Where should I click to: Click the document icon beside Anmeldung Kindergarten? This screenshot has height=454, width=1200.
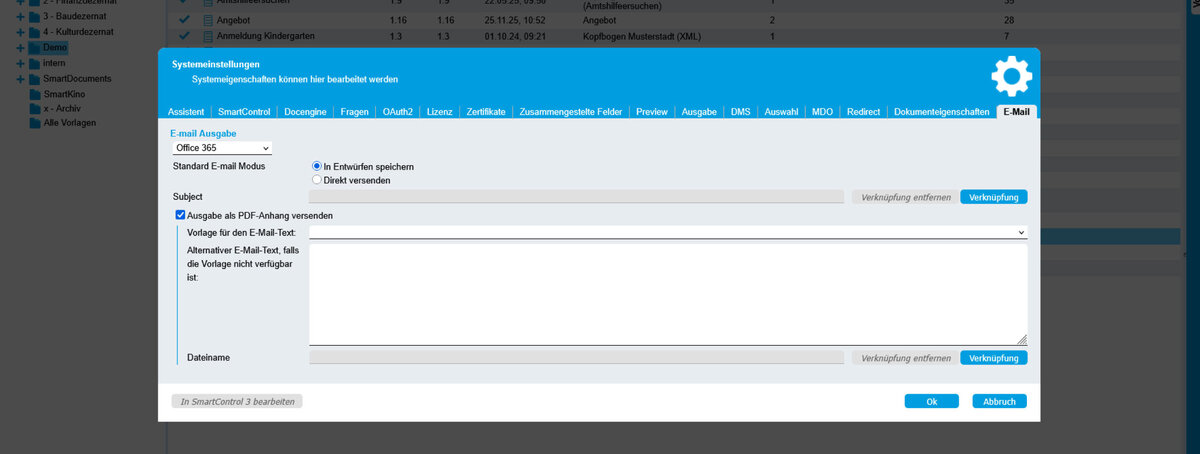208,36
